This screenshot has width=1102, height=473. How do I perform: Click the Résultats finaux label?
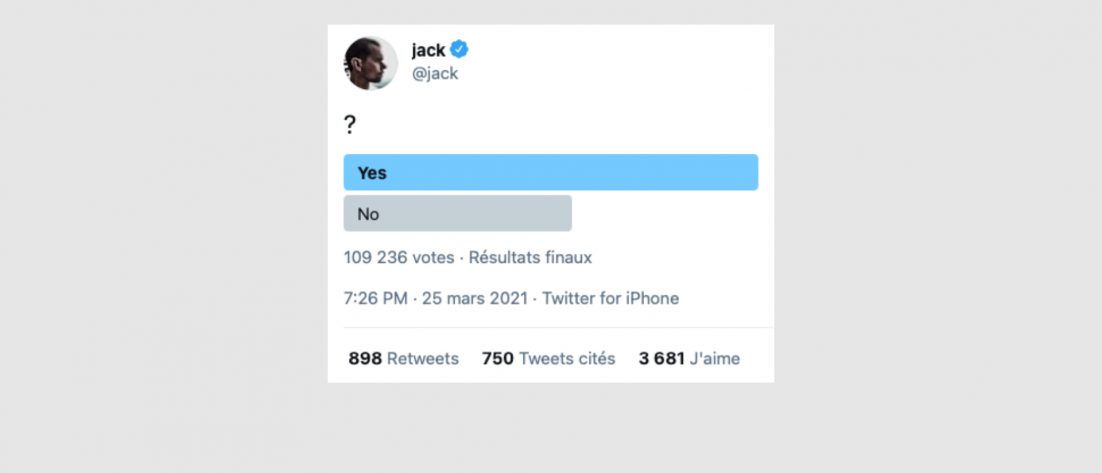point(530,257)
